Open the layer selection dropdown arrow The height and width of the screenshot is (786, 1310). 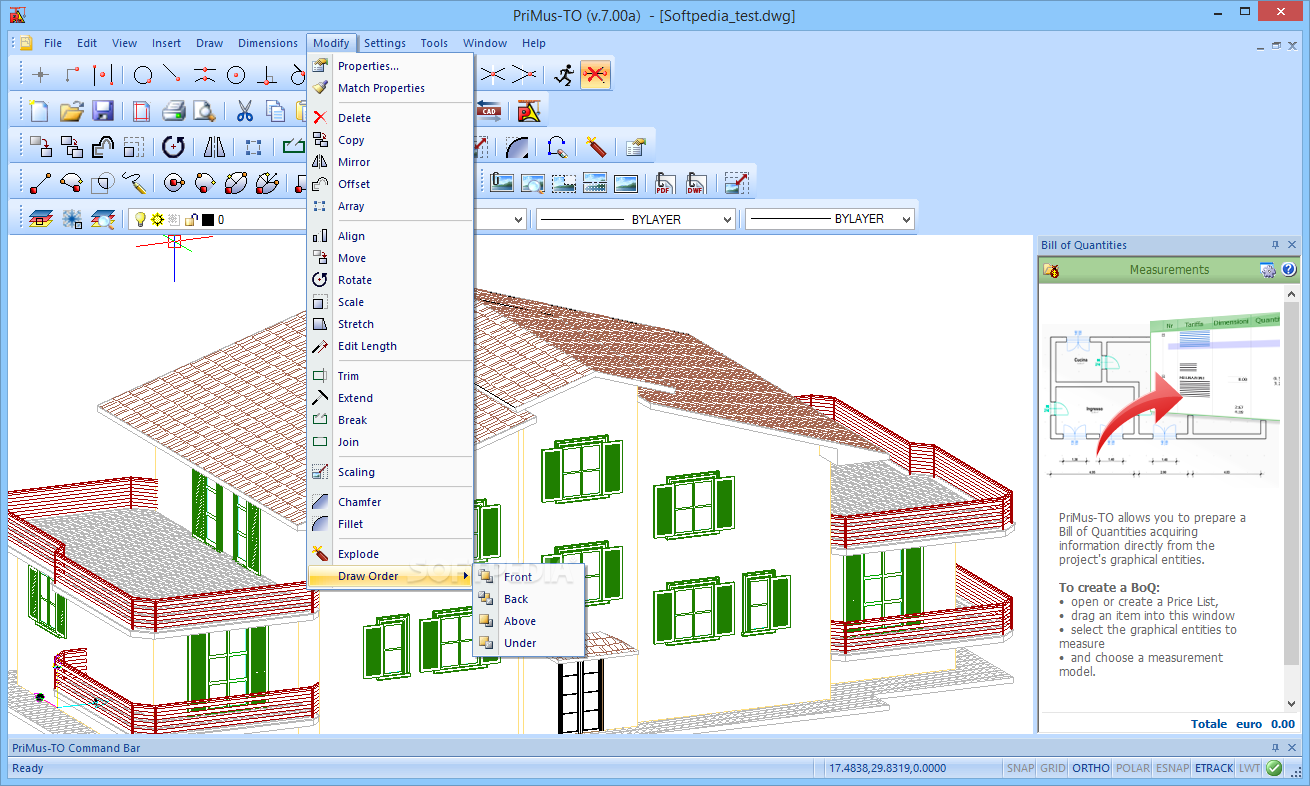click(518, 219)
